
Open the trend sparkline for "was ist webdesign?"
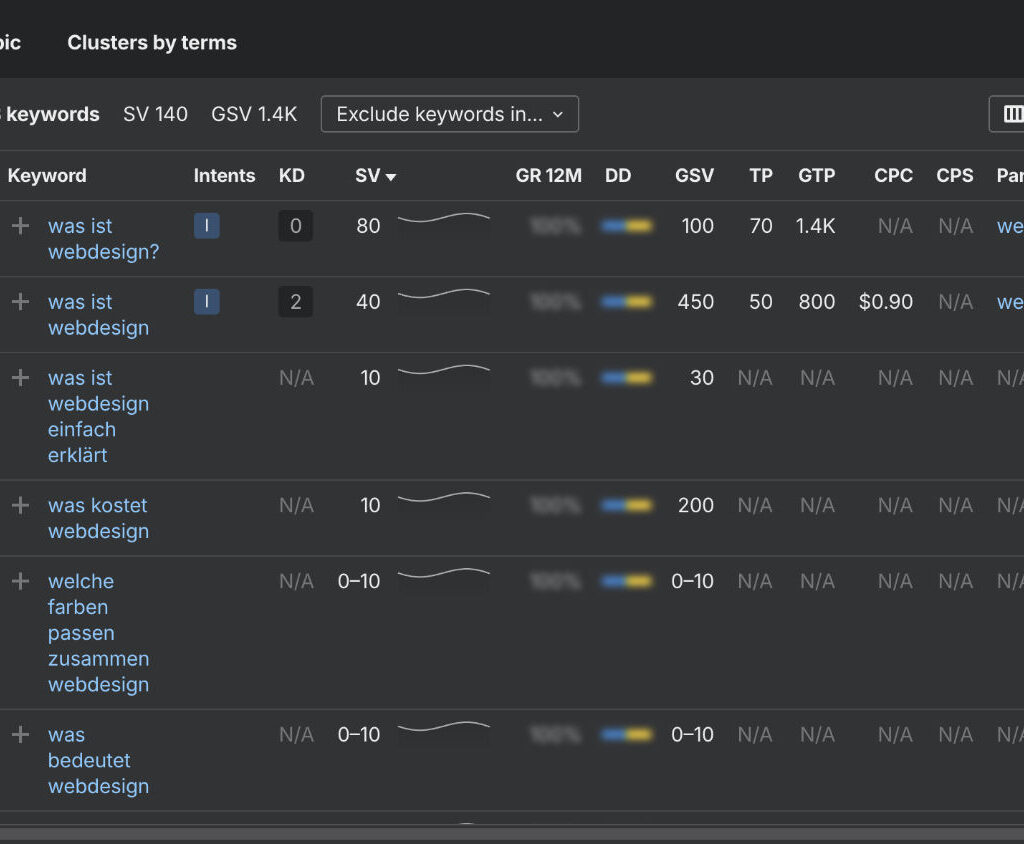[x=444, y=222]
